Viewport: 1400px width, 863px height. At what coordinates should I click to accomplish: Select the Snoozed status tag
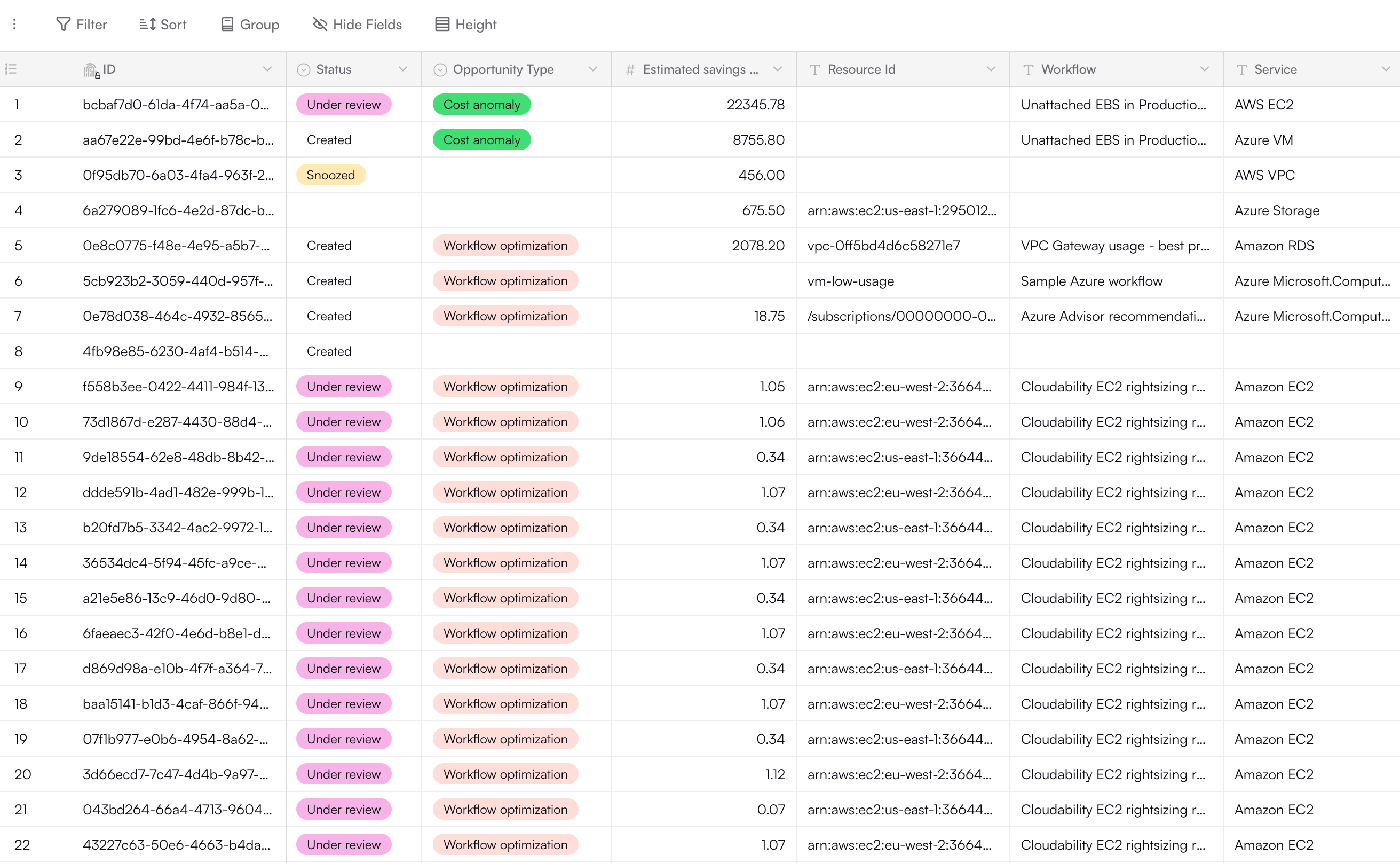(331, 175)
